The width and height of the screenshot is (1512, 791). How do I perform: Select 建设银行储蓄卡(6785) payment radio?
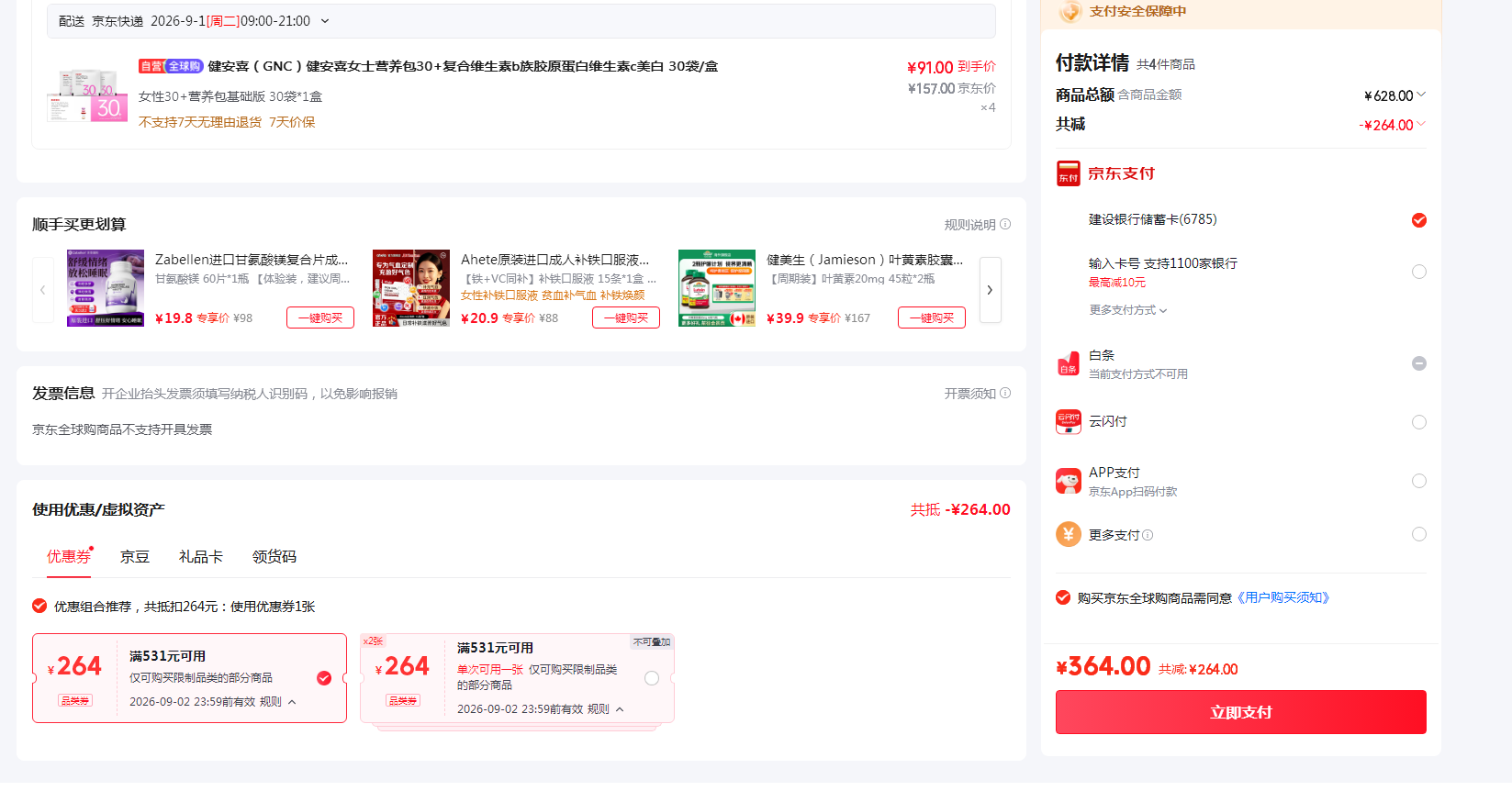[1419, 220]
